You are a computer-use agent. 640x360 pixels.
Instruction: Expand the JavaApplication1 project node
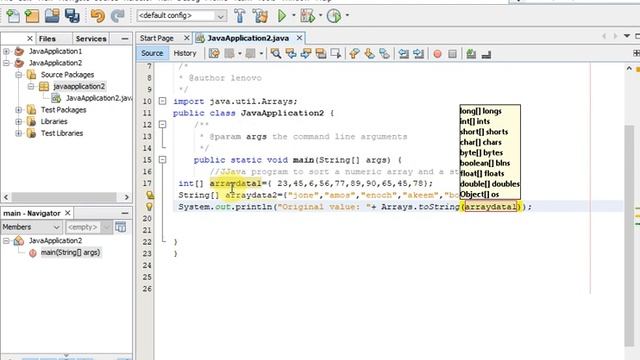(x=7, y=51)
